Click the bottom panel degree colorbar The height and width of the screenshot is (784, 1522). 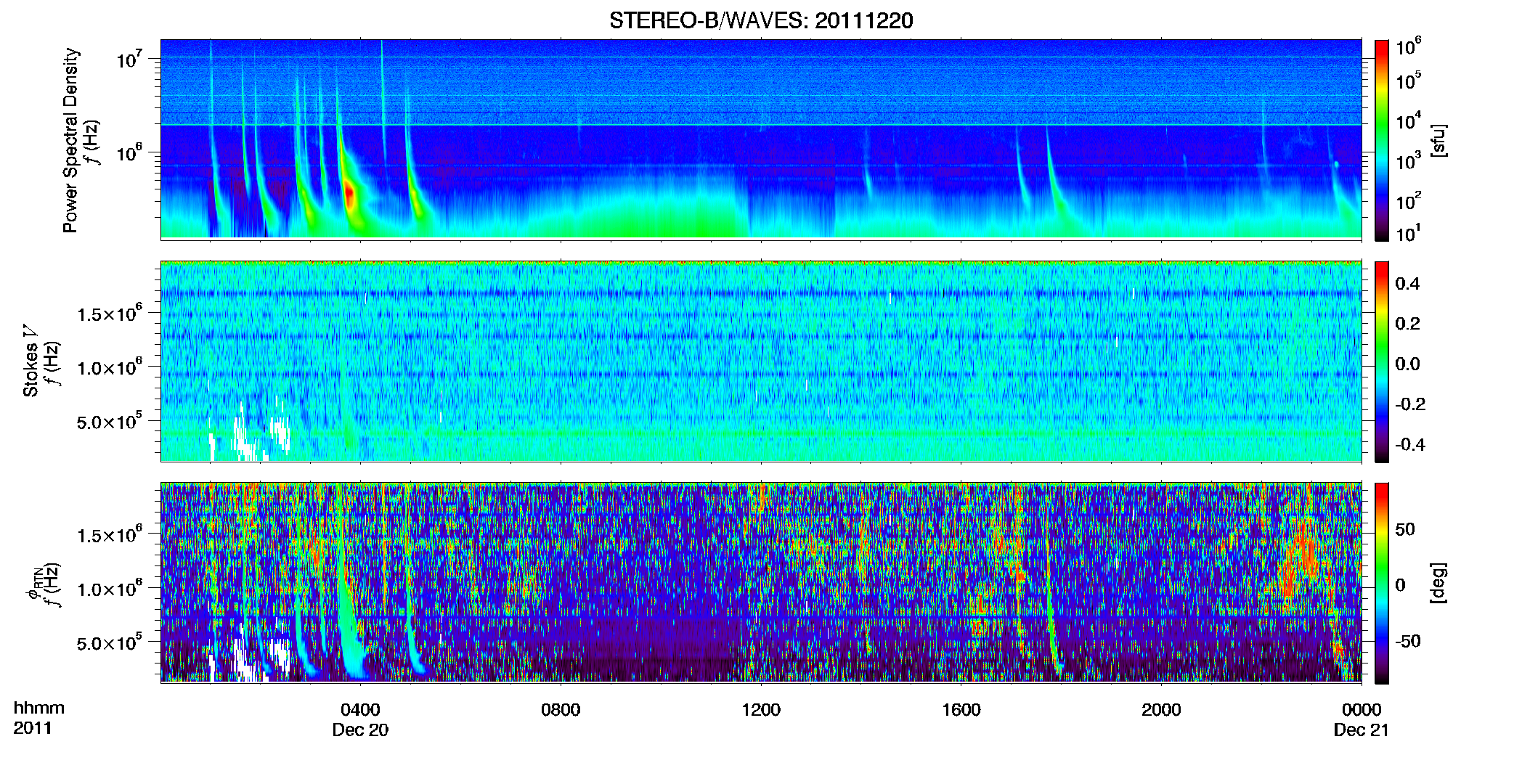point(1382,583)
